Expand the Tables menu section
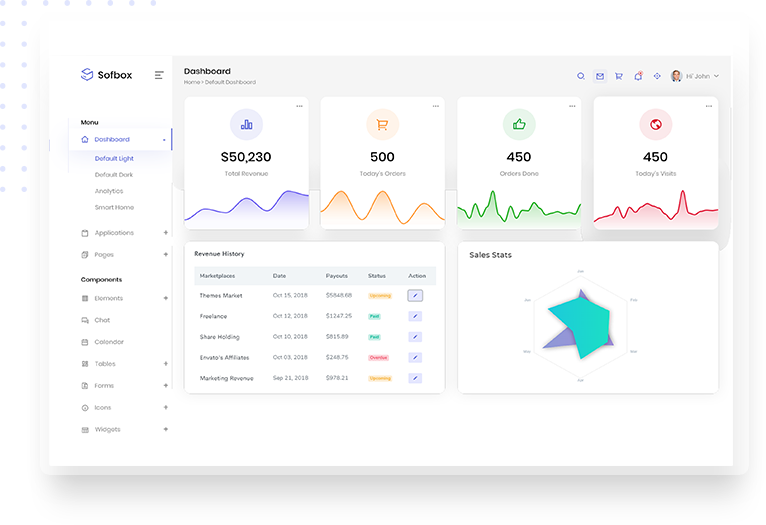 tap(104, 364)
